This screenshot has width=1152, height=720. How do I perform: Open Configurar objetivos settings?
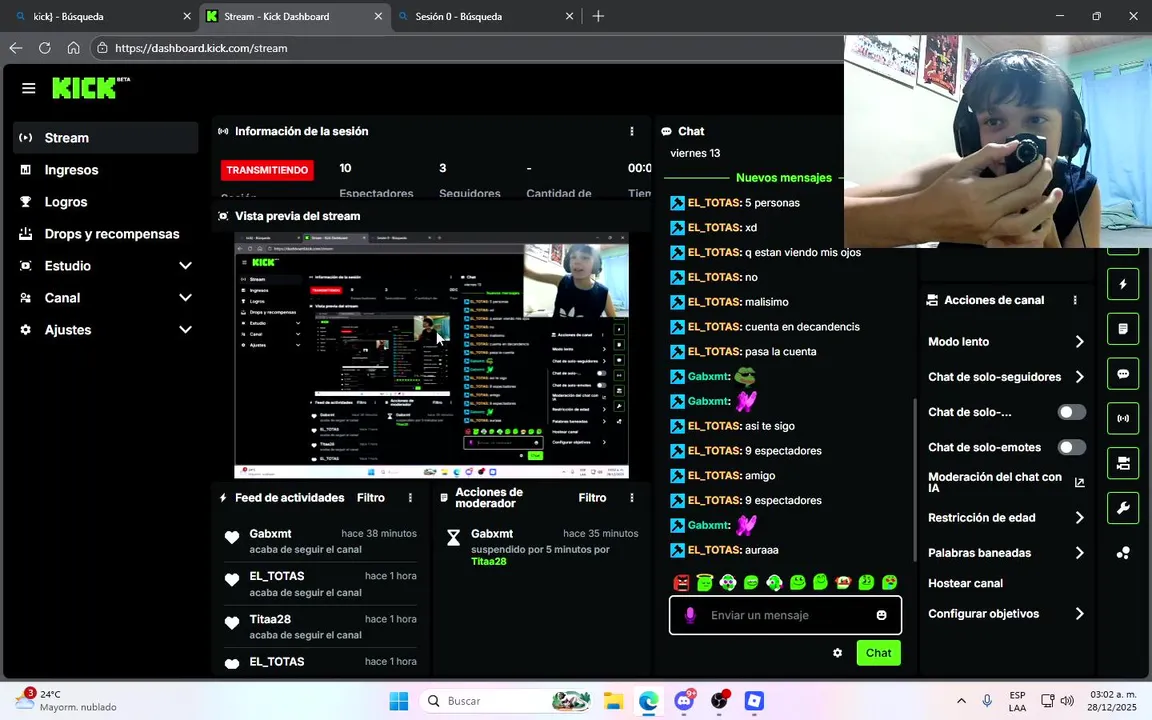(x=1006, y=613)
